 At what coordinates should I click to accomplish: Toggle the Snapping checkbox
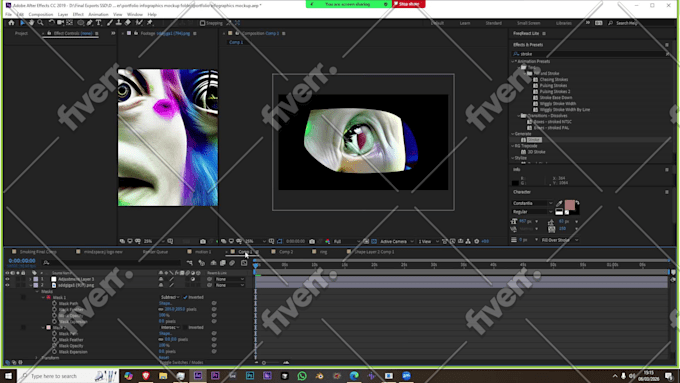pos(203,23)
